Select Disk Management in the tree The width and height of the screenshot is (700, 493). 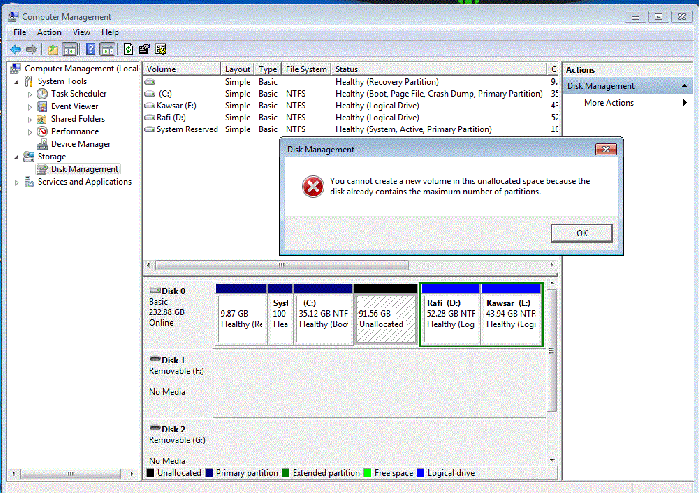pyautogui.click(x=84, y=169)
